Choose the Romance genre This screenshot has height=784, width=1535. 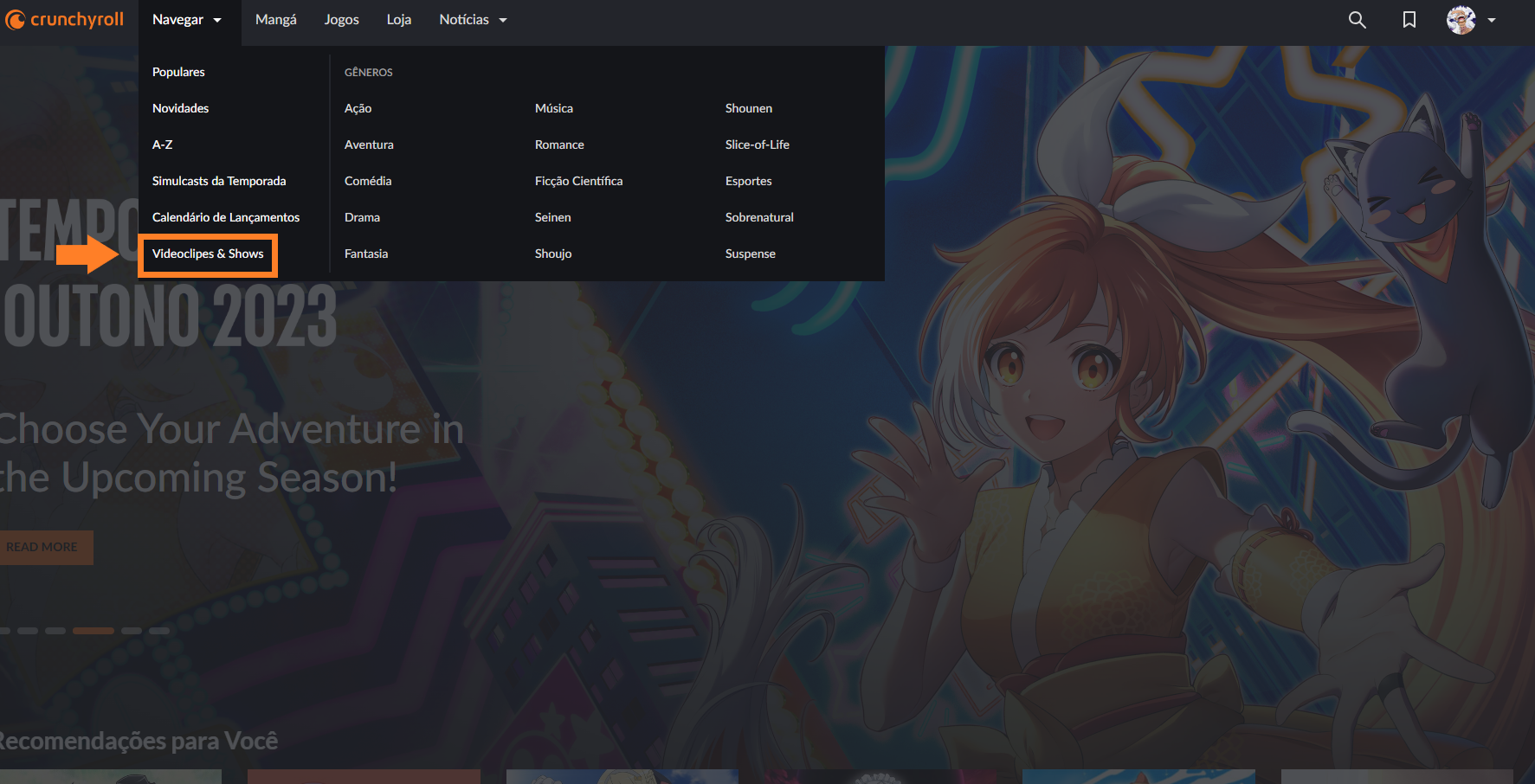pyautogui.click(x=559, y=145)
